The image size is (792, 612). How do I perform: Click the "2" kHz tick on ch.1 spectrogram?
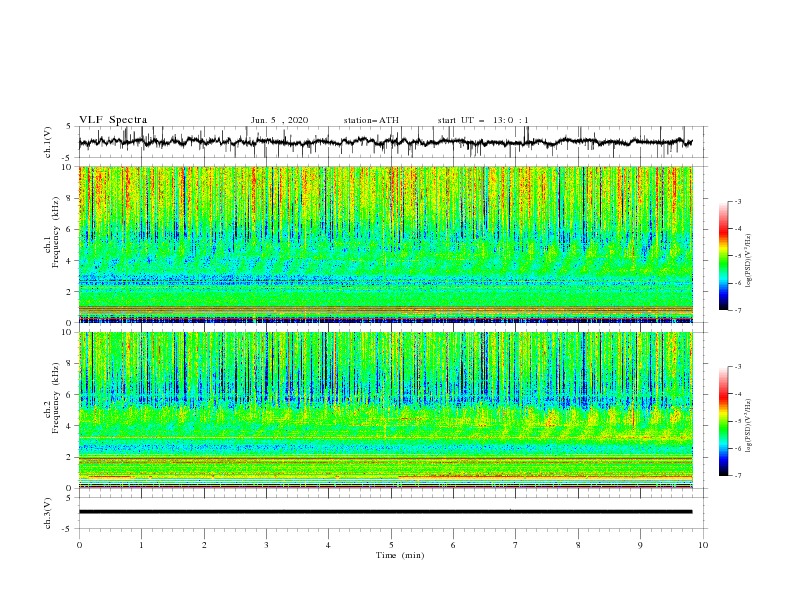[x=71, y=292]
